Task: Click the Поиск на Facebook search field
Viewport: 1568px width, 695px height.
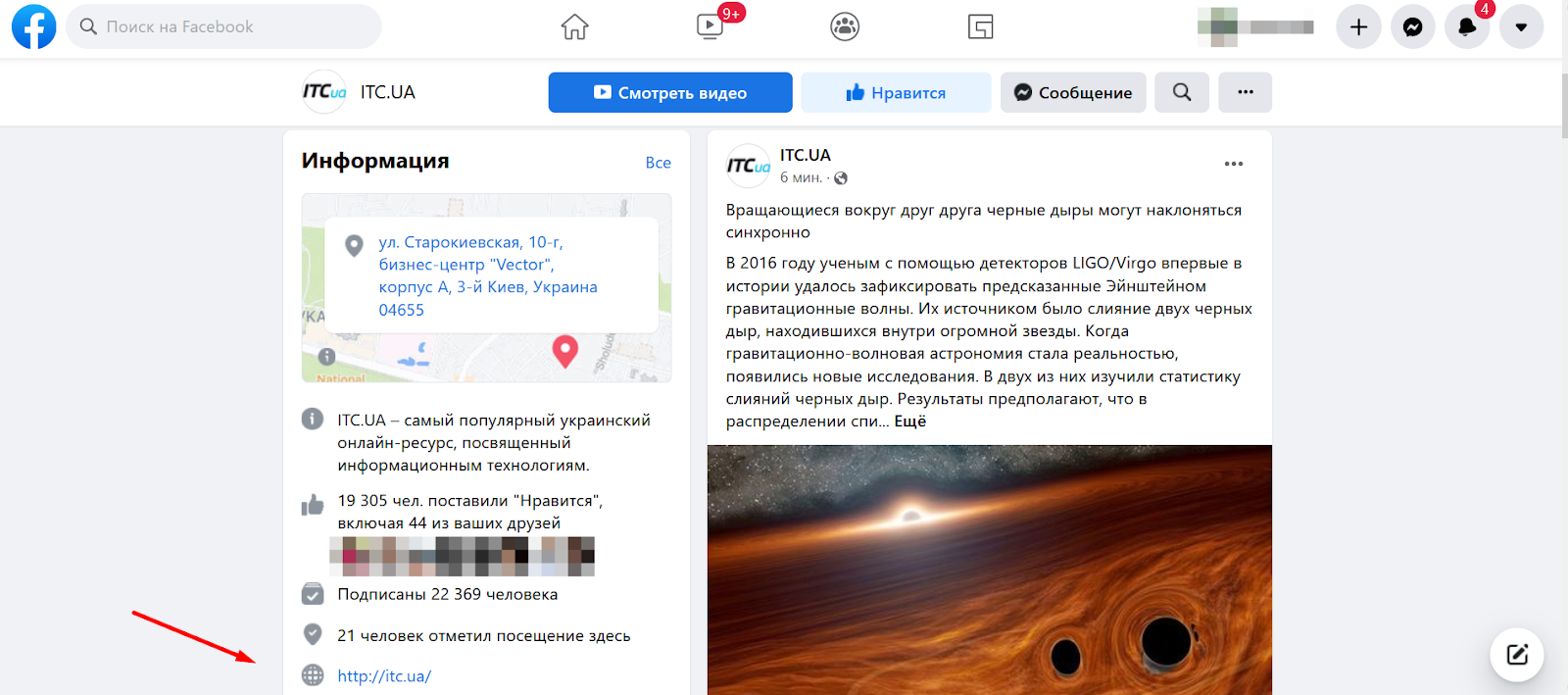Action: pyautogui.click(x=224, y=26)
